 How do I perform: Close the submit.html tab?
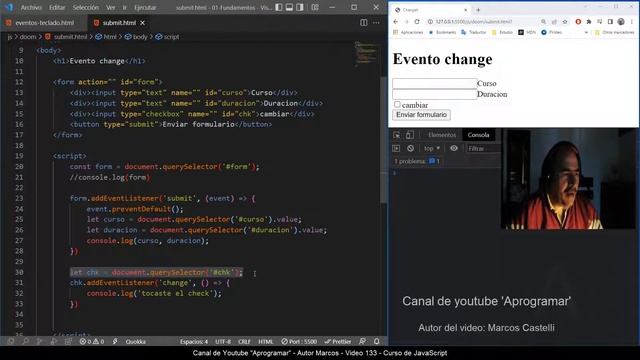coord(142,23)
